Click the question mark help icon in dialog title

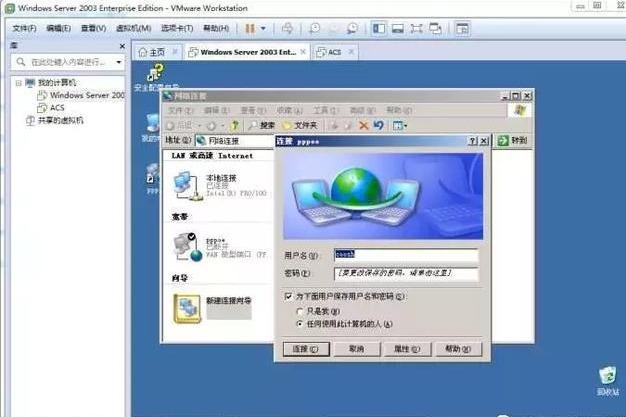[x=472, y=141]
